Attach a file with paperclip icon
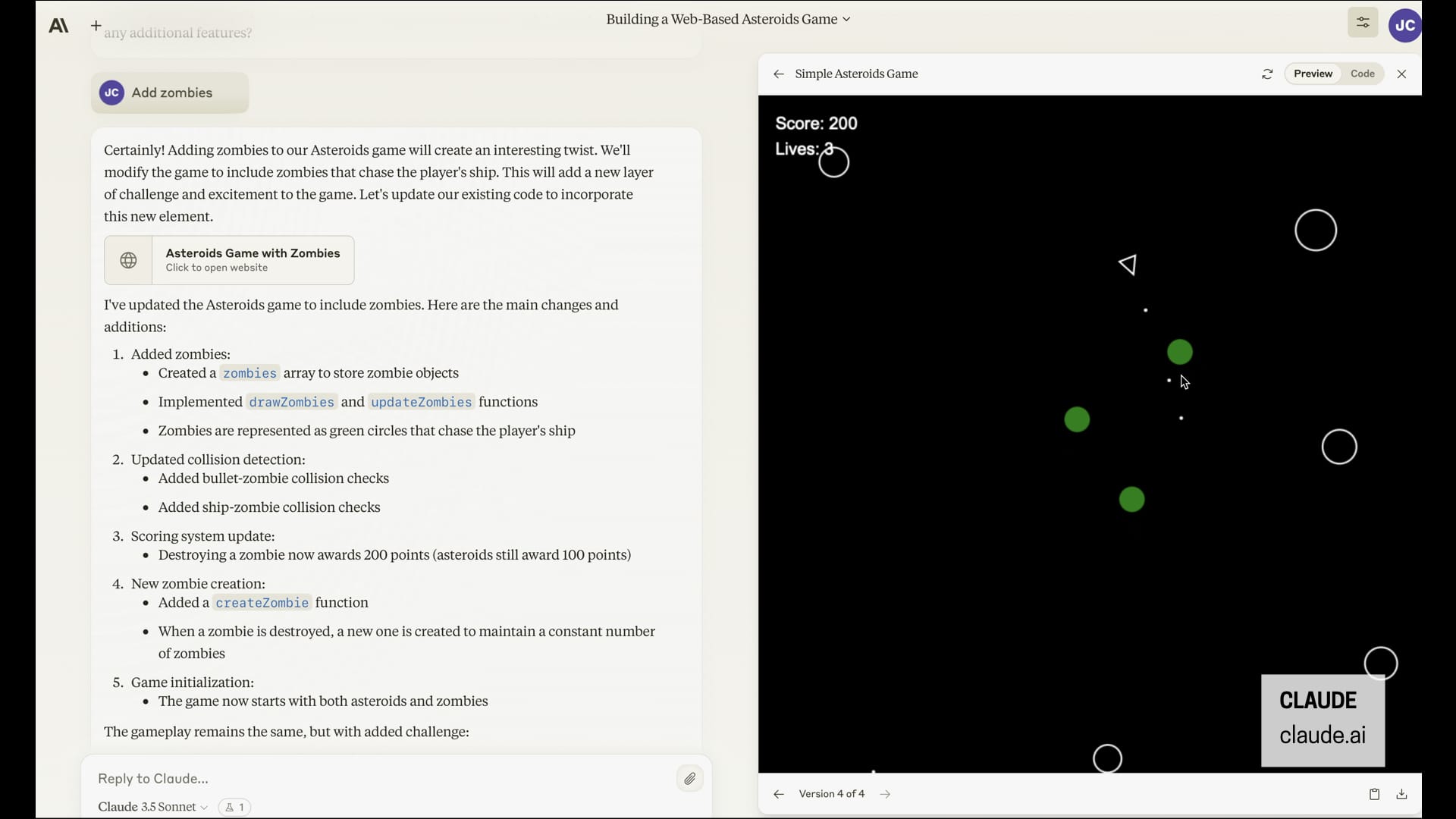 click(689, 779)
